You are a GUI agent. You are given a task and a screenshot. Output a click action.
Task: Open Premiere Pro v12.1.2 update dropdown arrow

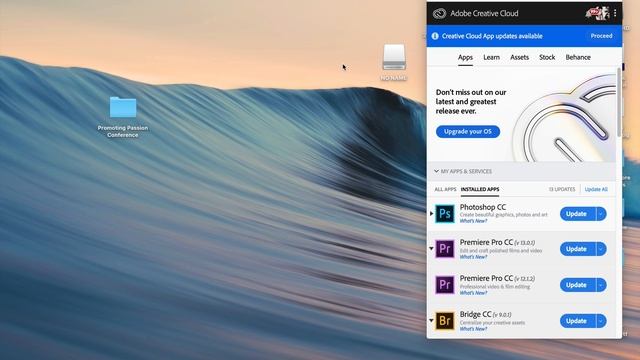coord(601,285)
